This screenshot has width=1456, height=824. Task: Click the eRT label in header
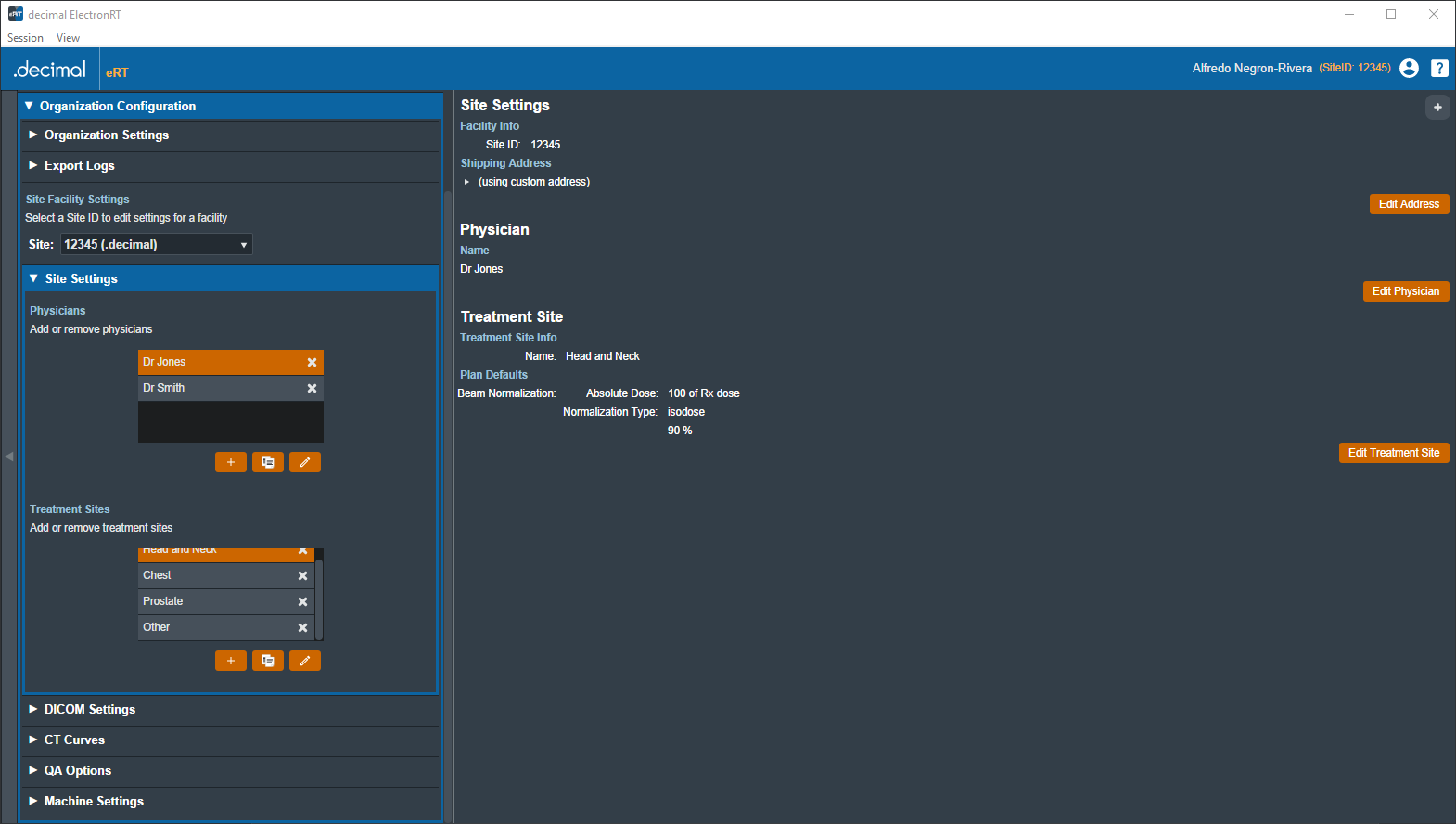(x=117, y=72)
